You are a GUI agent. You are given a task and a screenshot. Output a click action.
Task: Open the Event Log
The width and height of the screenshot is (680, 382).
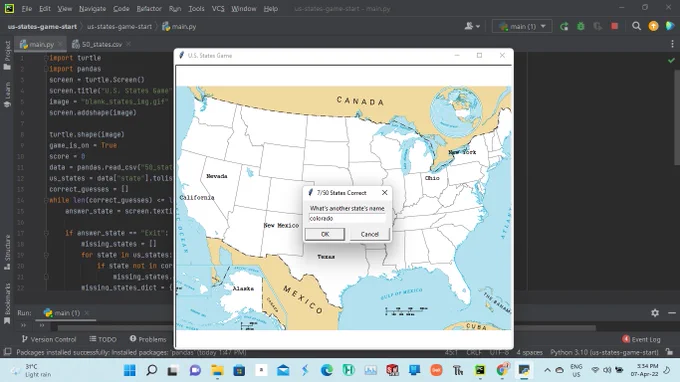(641, 339)
